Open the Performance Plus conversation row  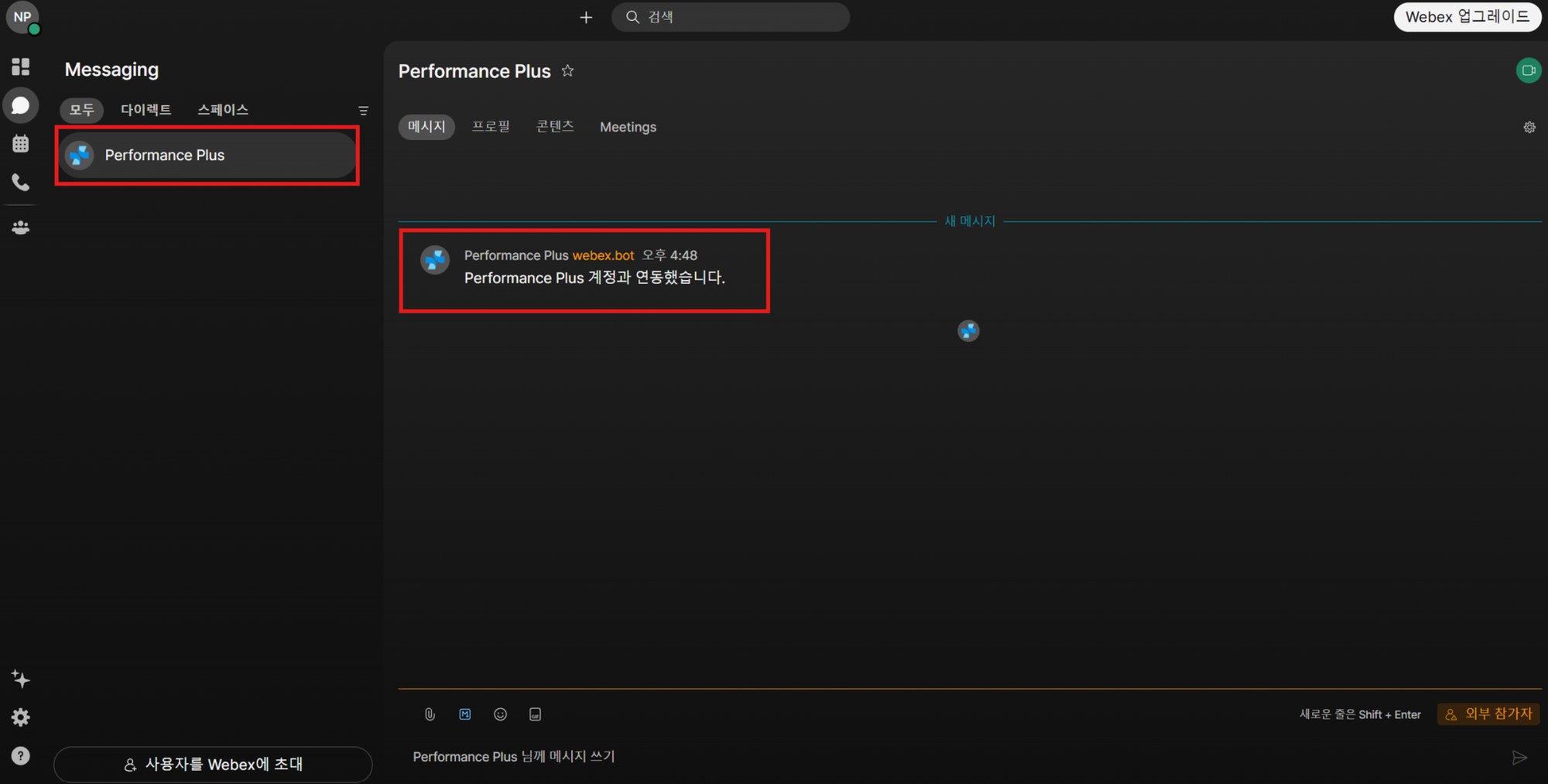pos(207,155)
